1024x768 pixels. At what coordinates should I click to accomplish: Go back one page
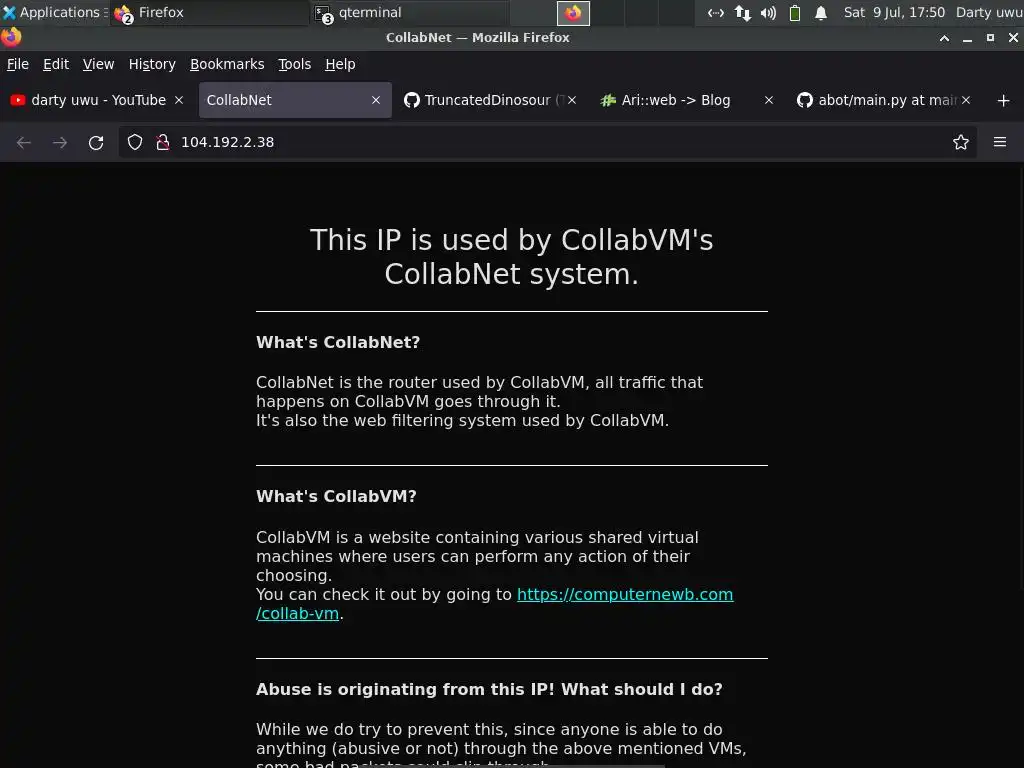point(24,142)
